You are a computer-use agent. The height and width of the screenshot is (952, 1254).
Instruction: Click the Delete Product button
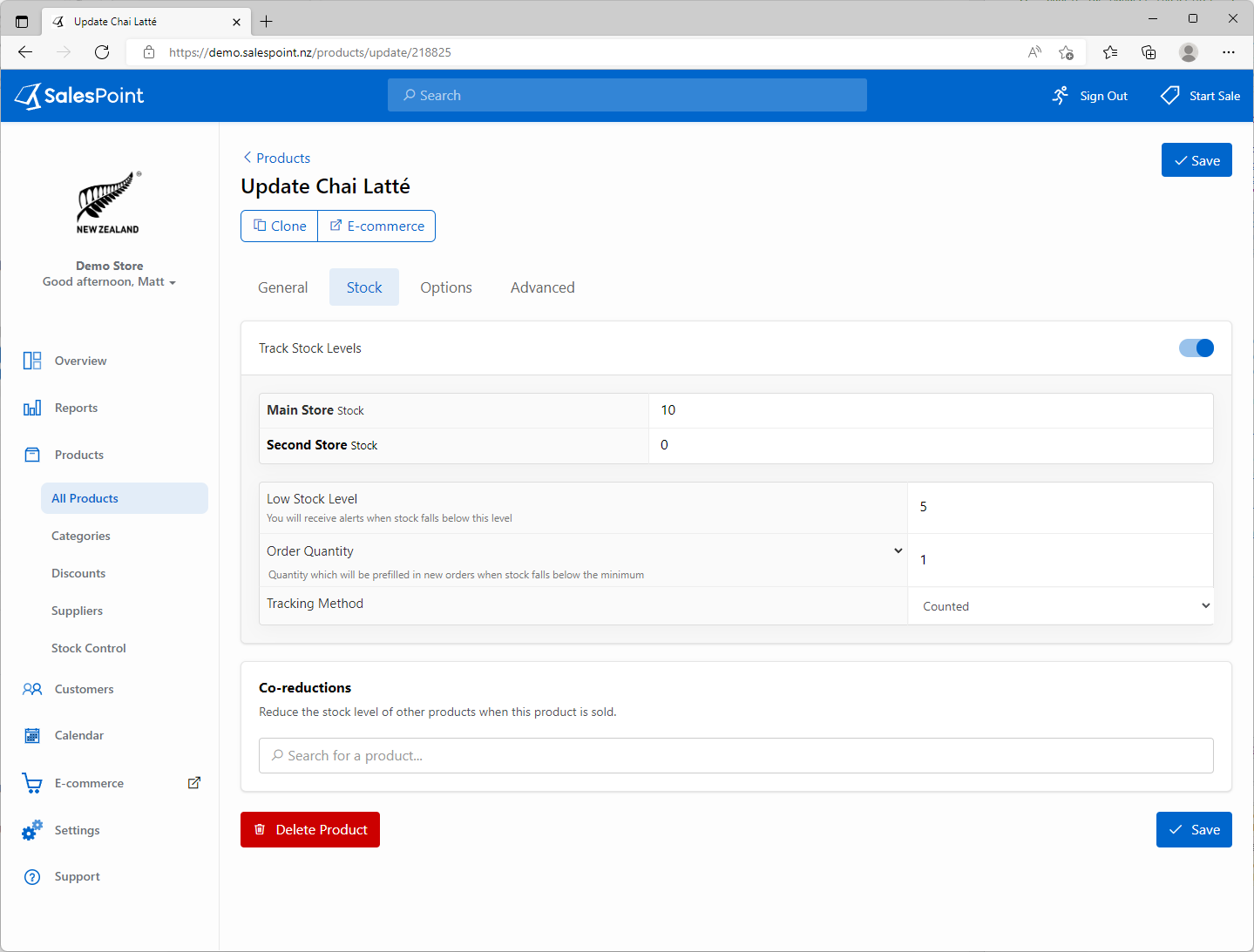click(x=309, y=829)
